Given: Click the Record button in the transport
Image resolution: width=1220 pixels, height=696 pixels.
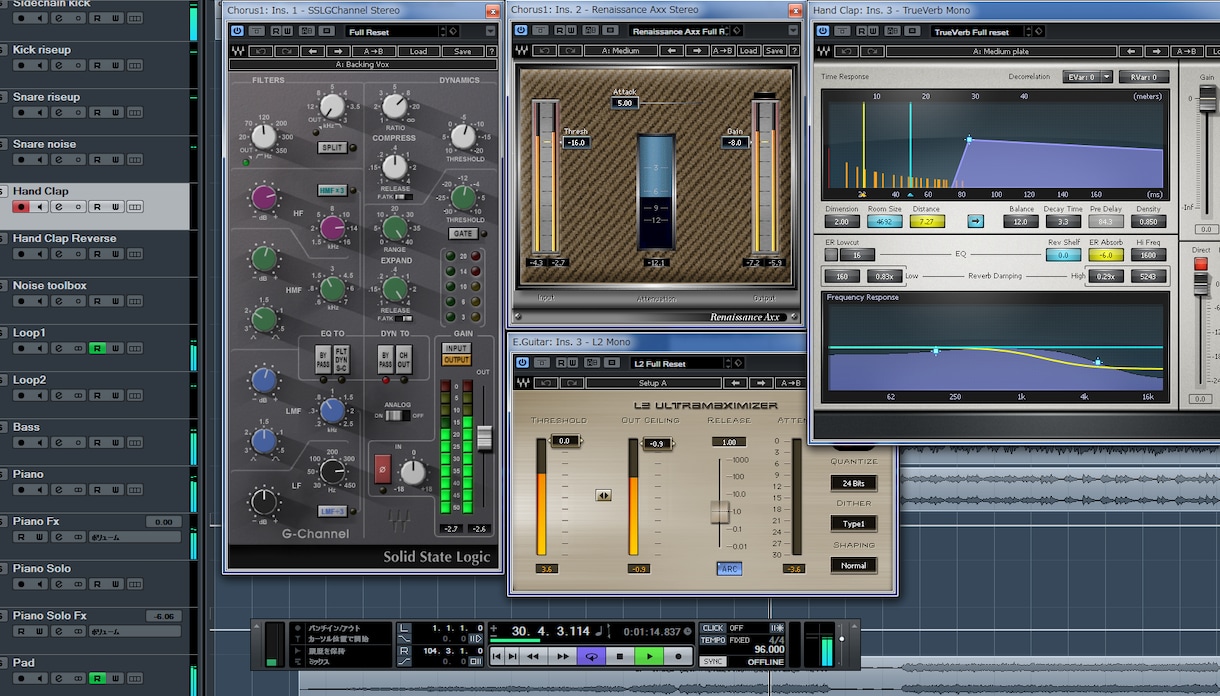Looking at the screenshot, I should pos(677,656).
